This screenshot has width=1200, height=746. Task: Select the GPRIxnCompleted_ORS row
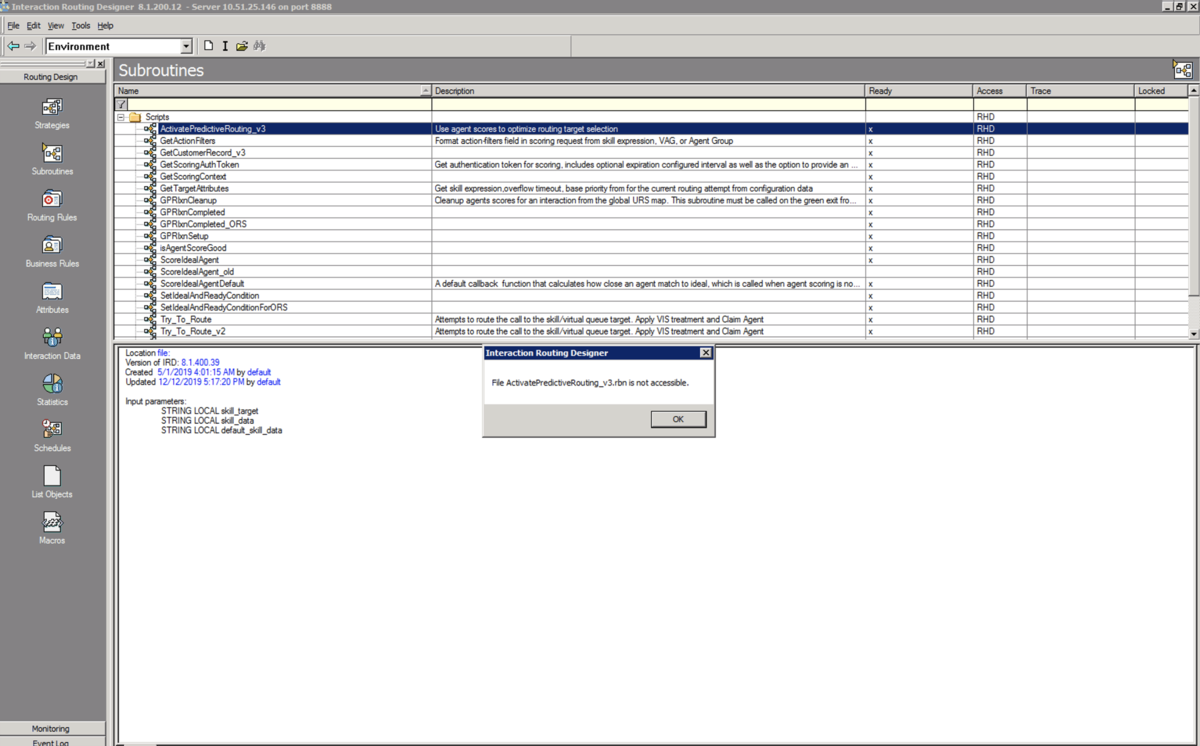click(x=651, y=224)
